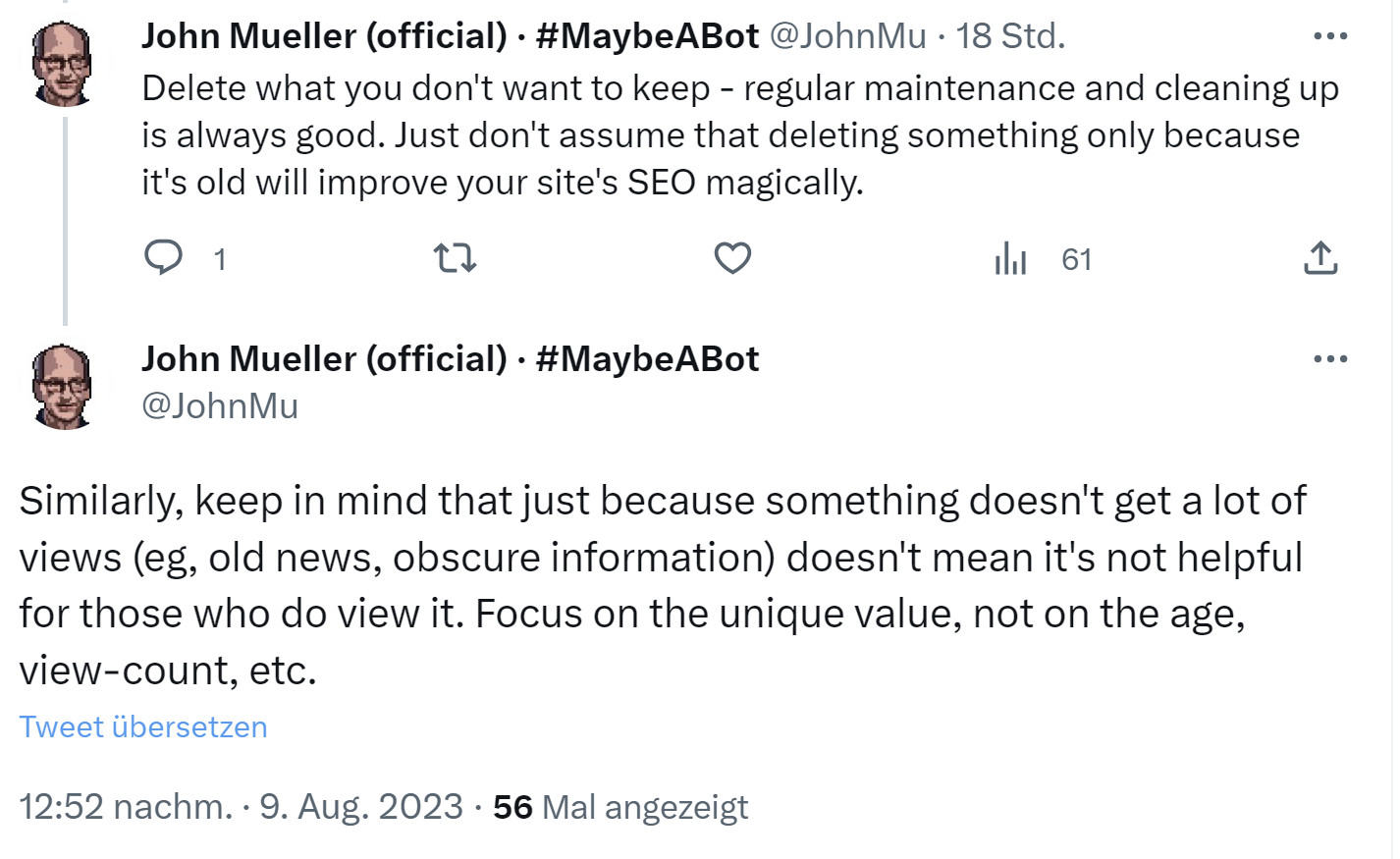Click the view count number '61'

pos(1076,259)
